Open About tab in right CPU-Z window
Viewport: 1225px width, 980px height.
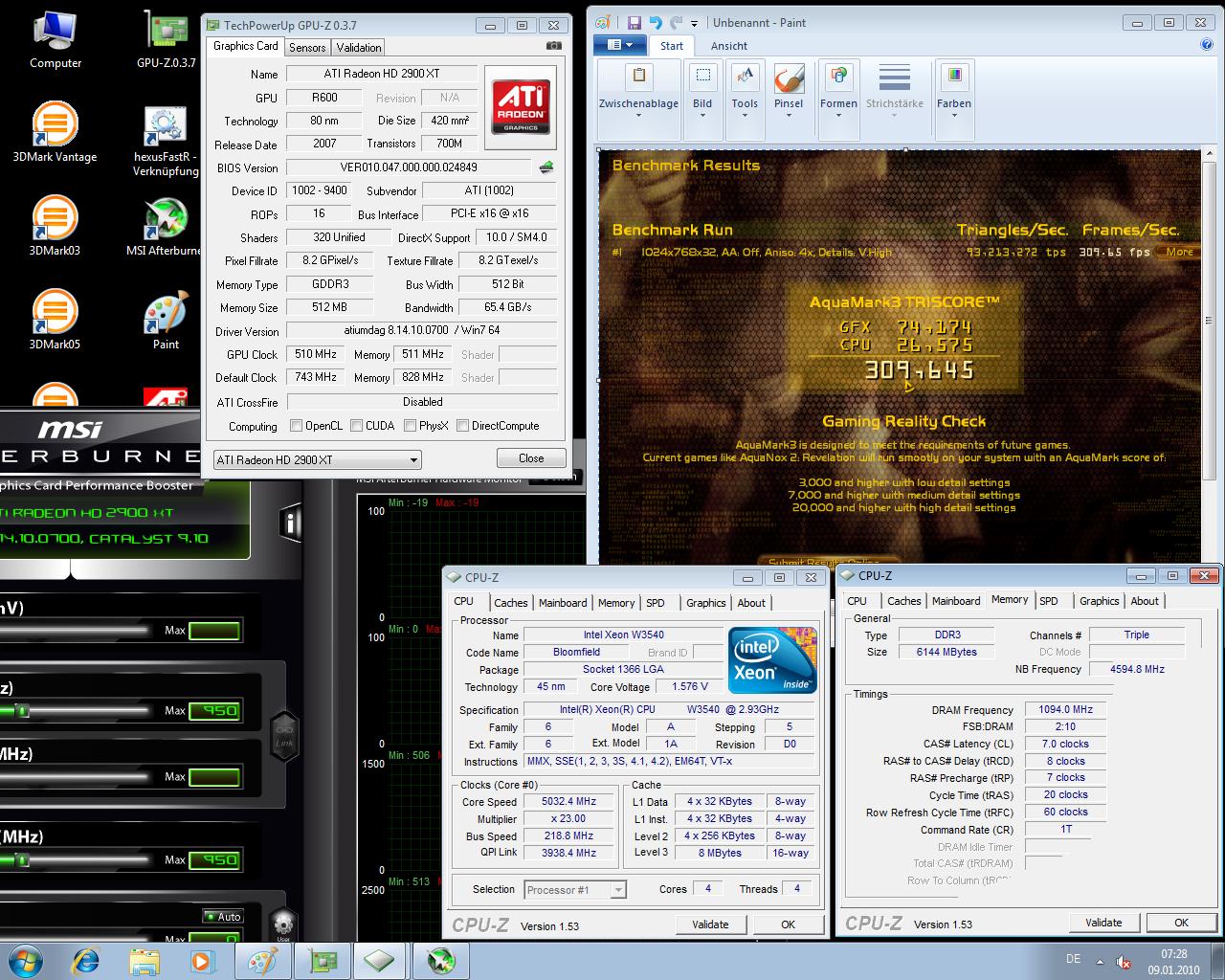click(x=1145, y=601)
